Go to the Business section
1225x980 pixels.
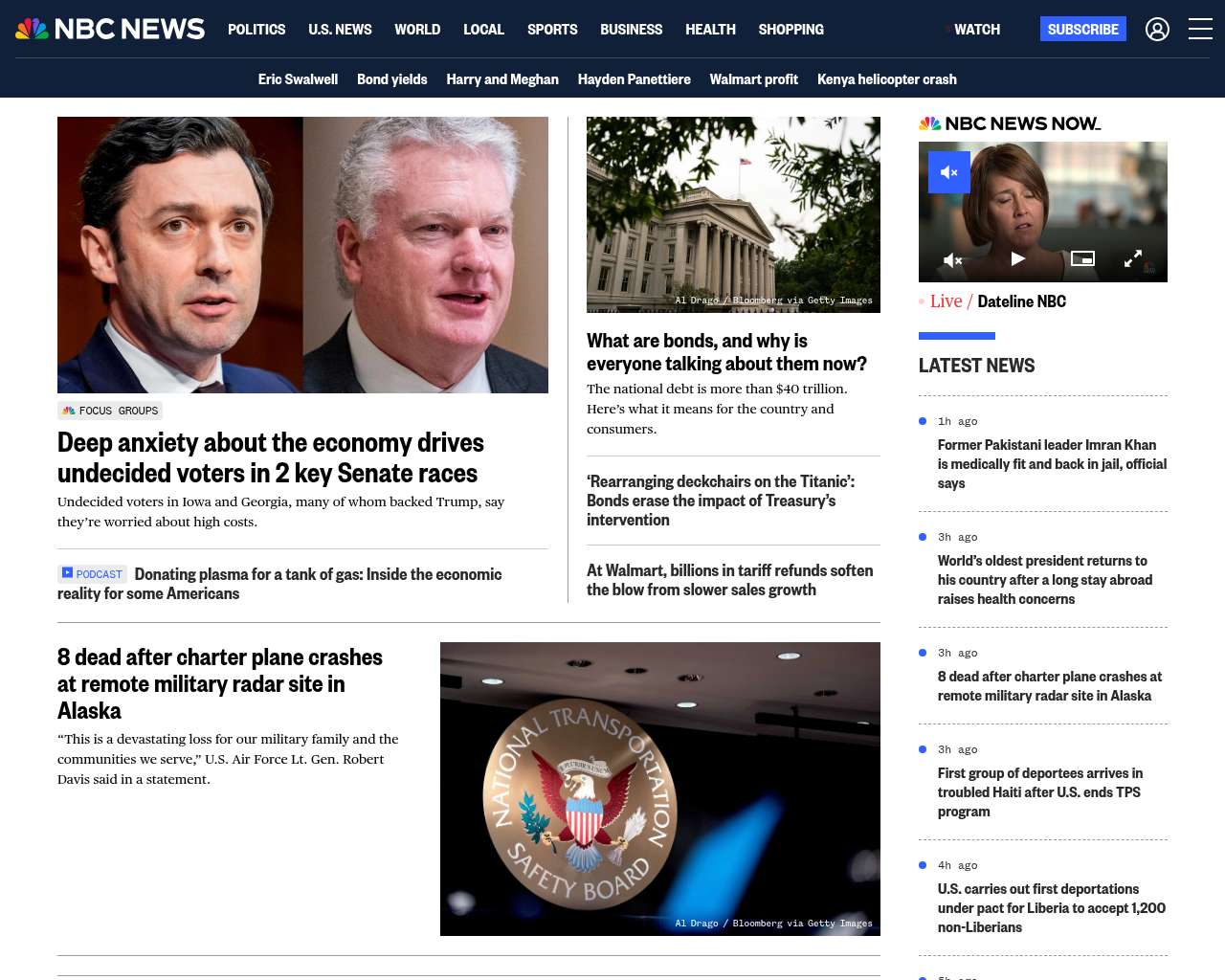click(x=631, y=30)
